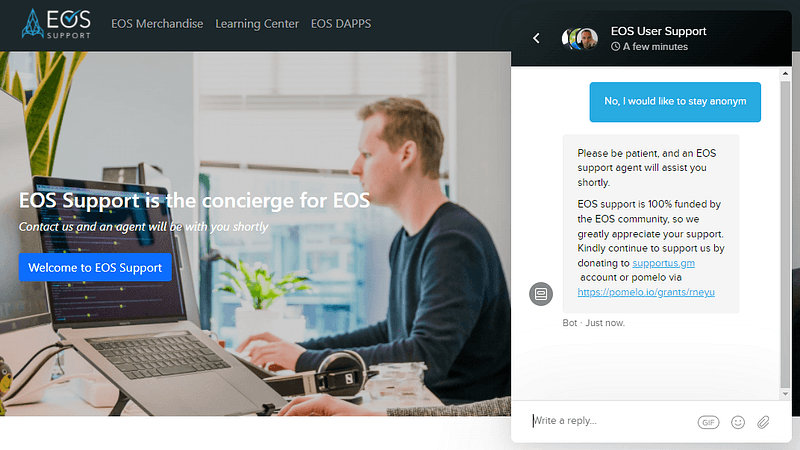Click the chat scrollbar down arrow

785,394
